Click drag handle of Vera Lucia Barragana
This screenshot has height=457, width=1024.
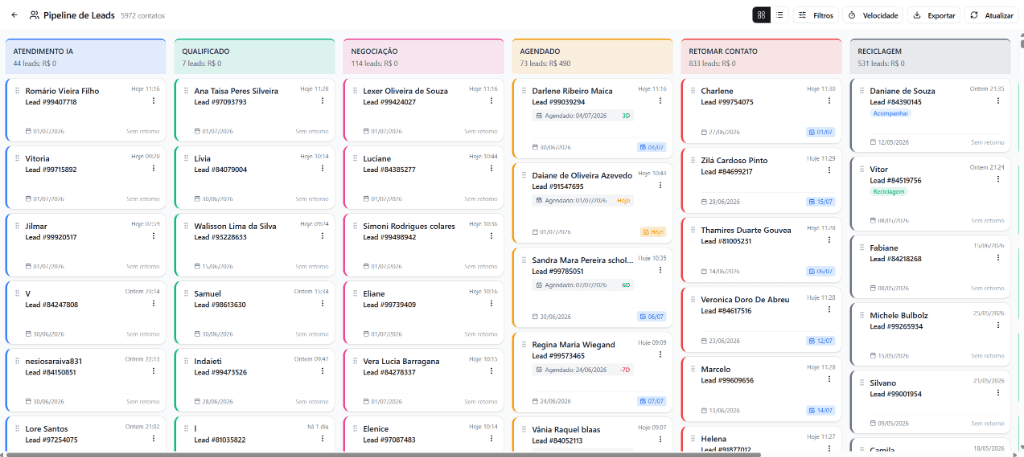tap(355, 361)
